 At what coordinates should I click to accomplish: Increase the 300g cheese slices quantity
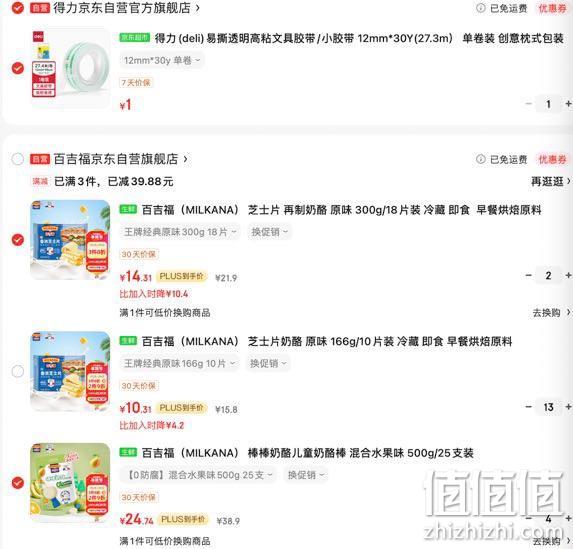click(x=568, y=275)
